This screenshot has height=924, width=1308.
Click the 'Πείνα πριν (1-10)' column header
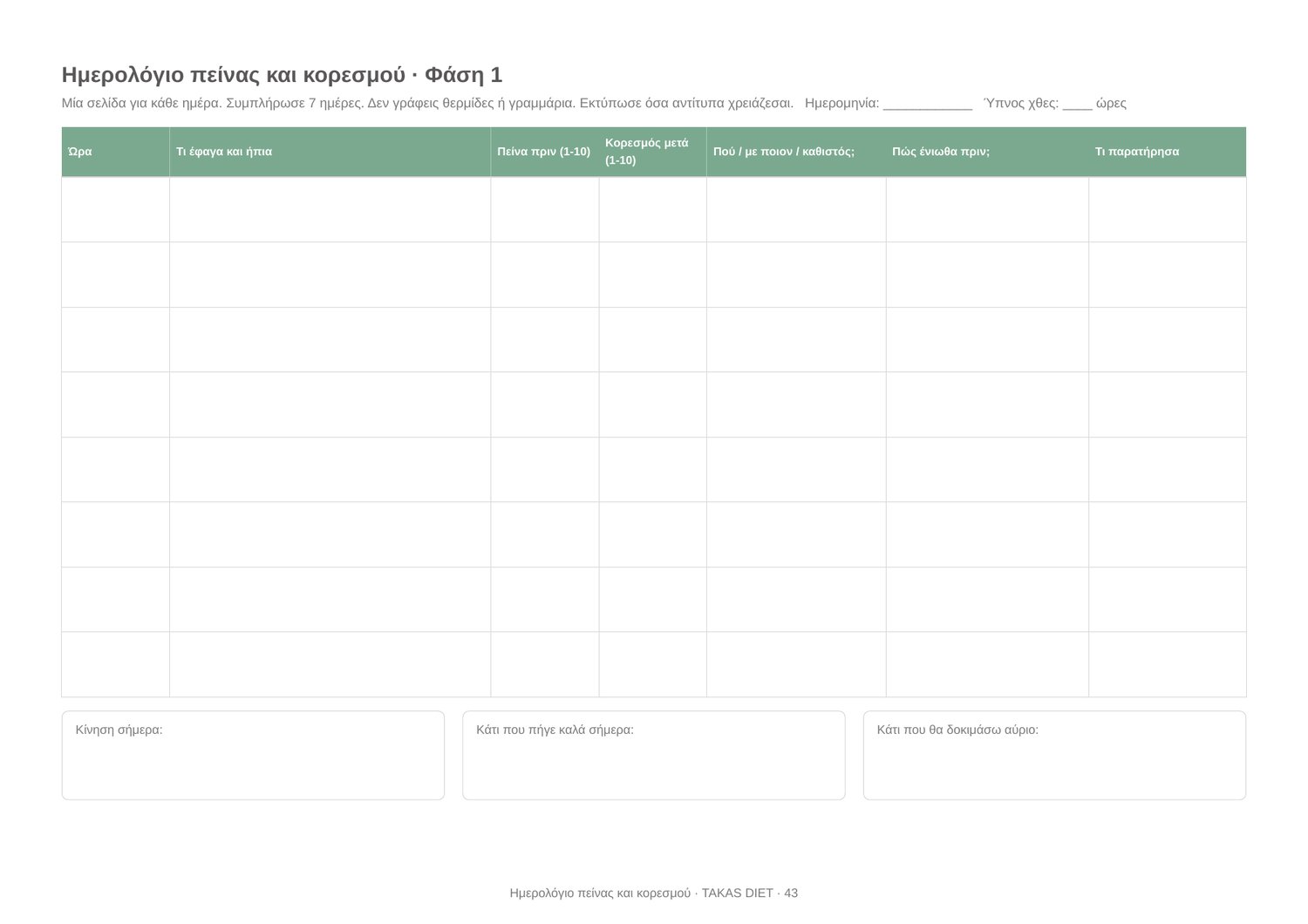(545, 152)
